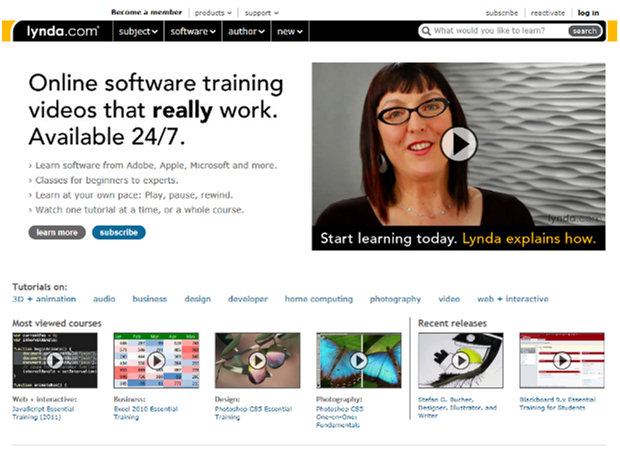Click the log in link
This screenshot has width=620, height=455.
click(x=588, y=13)
